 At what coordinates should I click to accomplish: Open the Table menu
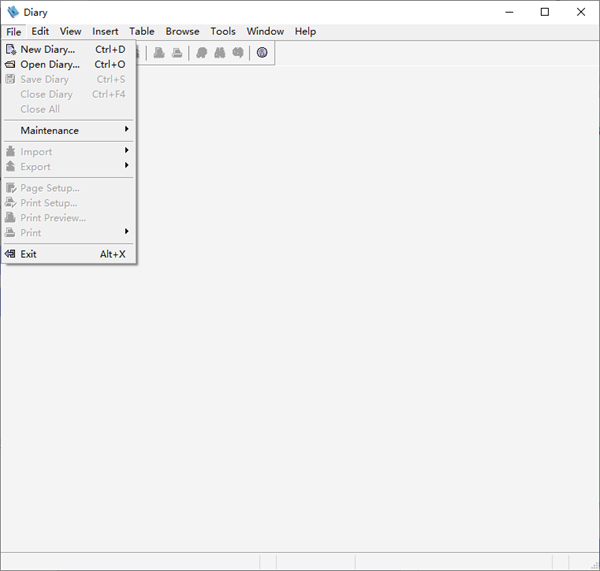point(142,31)
